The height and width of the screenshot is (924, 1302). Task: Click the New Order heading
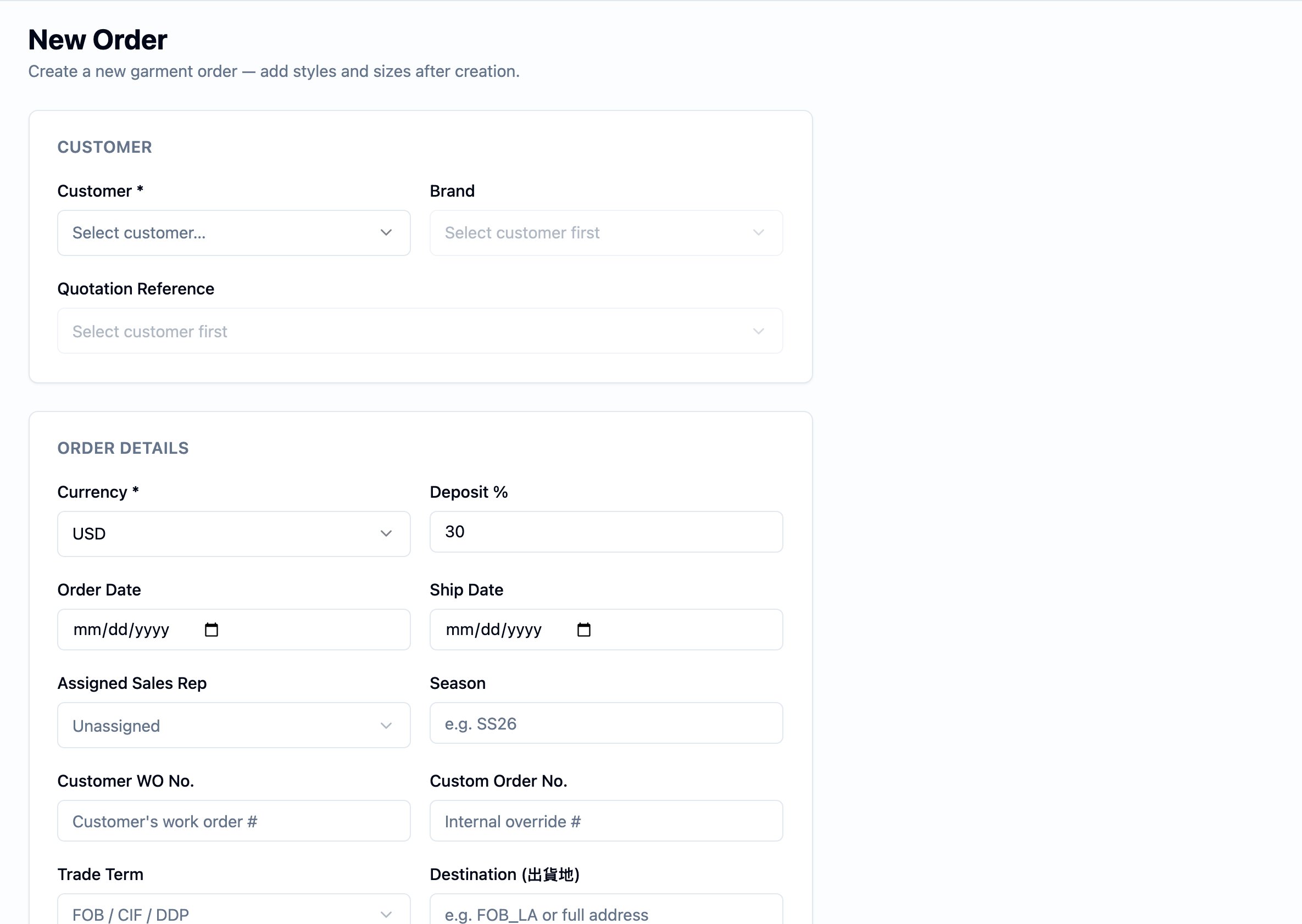click(x=98, y=40)
